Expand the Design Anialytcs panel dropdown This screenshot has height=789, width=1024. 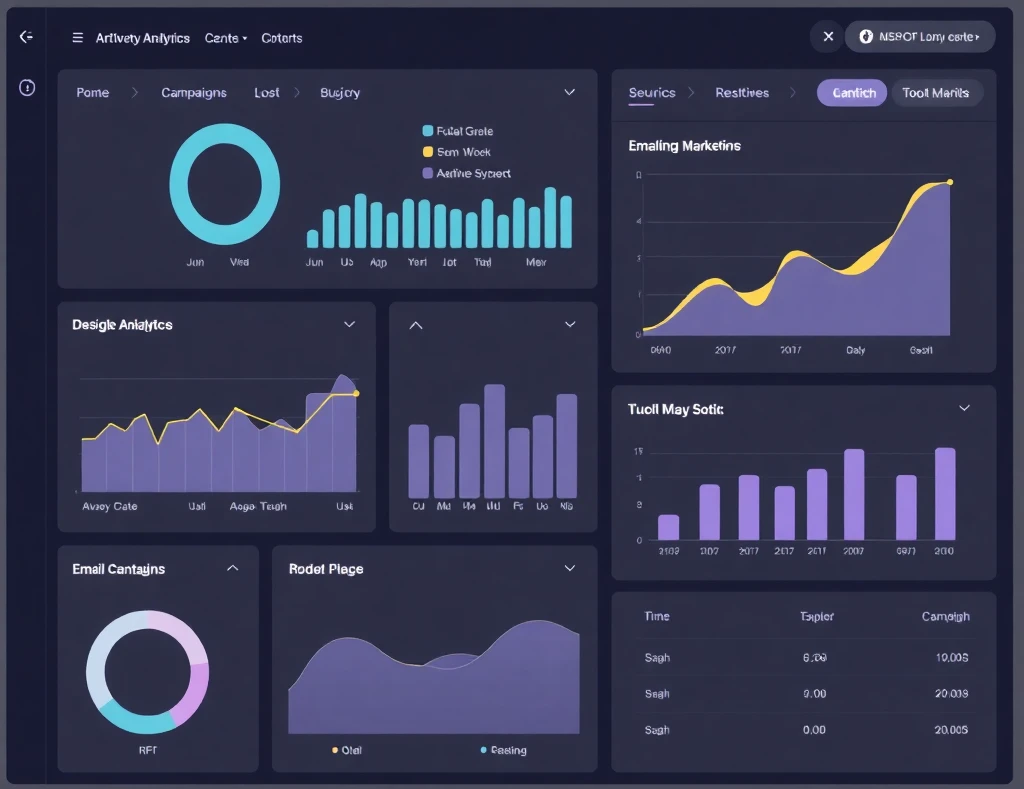tap(349, 325)
